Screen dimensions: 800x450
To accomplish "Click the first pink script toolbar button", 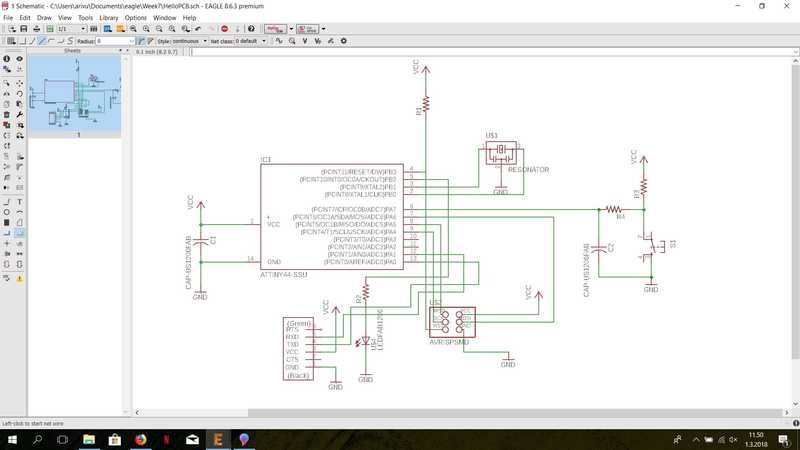I will point(276,29).
